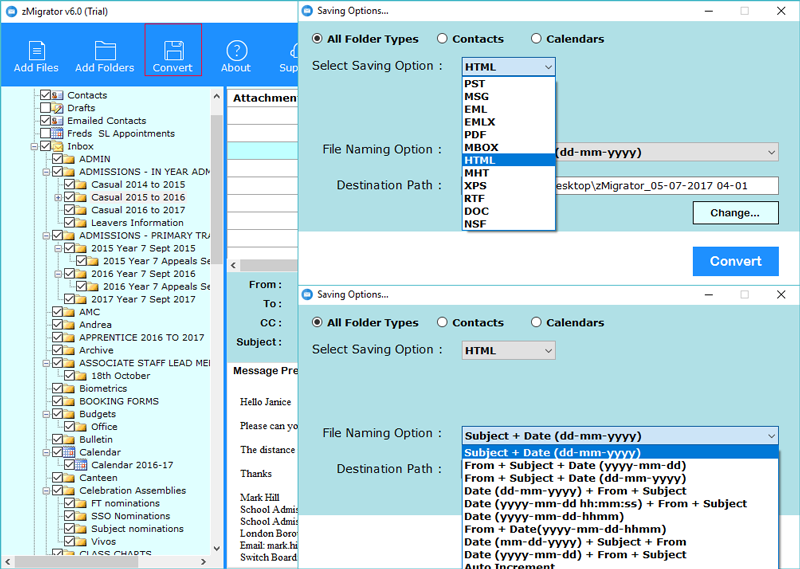Viewport: 800px width, 569px height.
Task: Uncheck the Casual 2015 to 2016 checkbox
Action: (x=69, y=196)
